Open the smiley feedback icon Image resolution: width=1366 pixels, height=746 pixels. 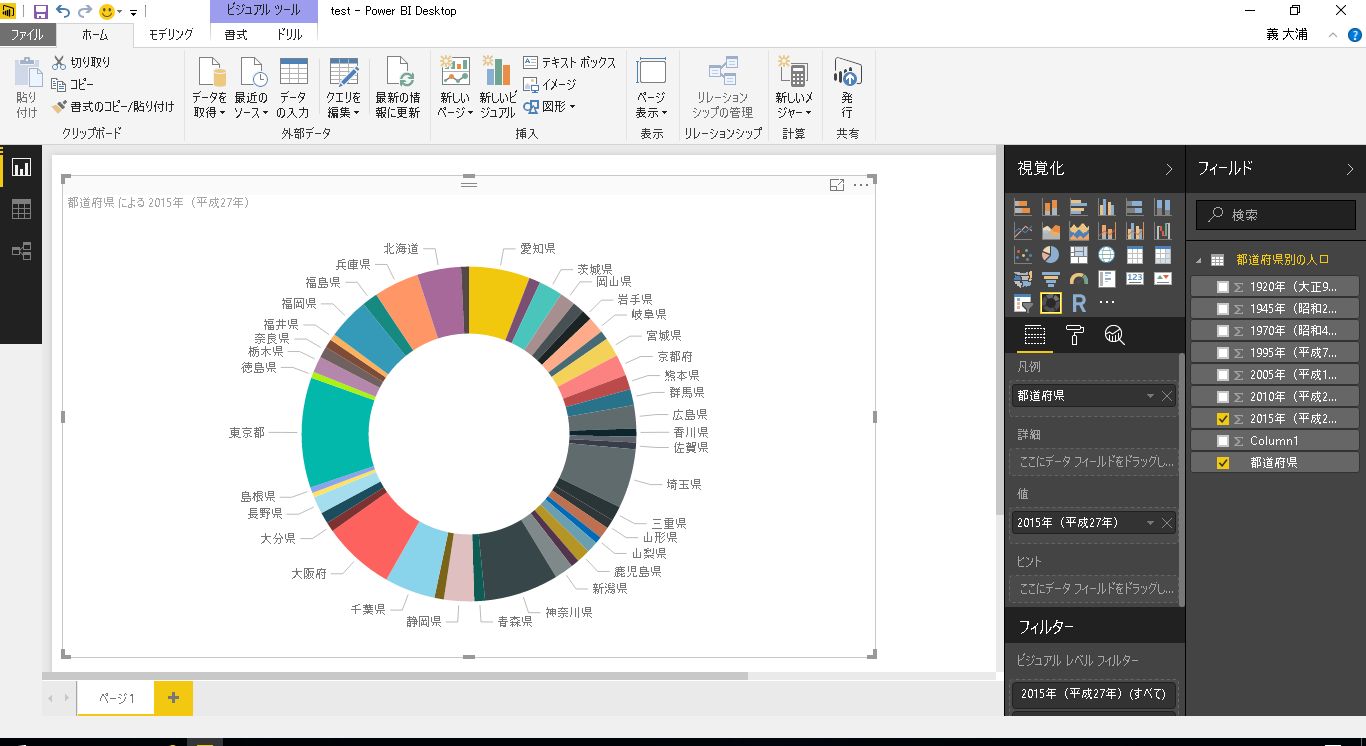click(107, 12)
